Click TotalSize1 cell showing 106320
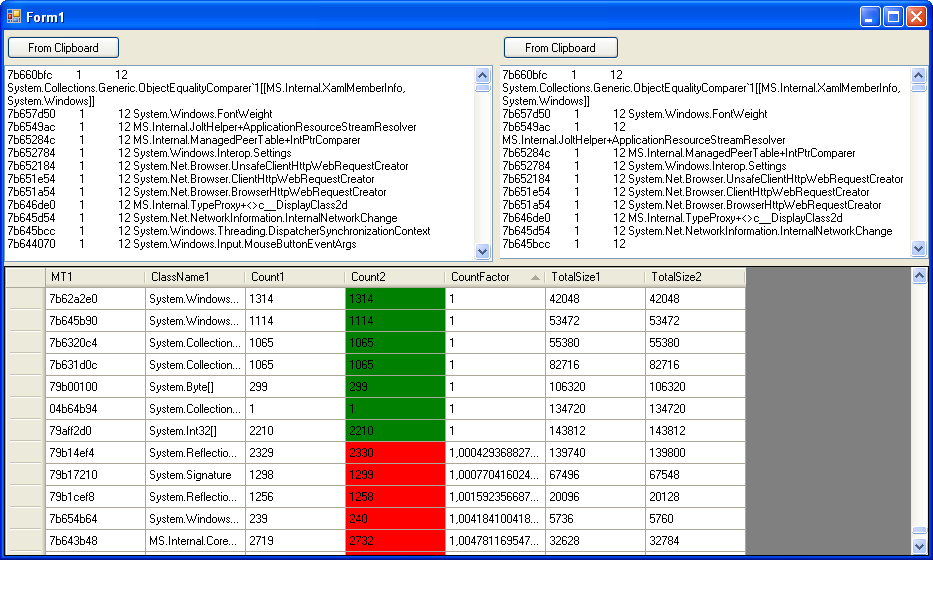Image resolution: width=933 pixels, height=600 pixels. (595, 387)
